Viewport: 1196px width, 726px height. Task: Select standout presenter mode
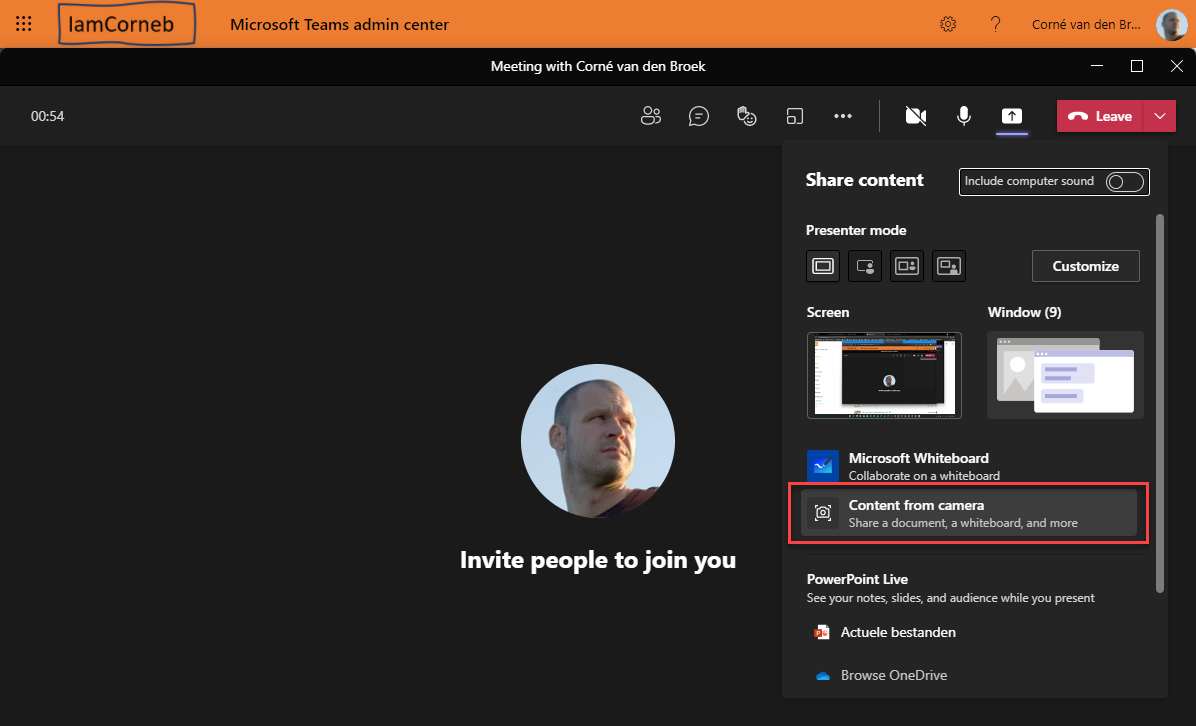tap(865, 266)
